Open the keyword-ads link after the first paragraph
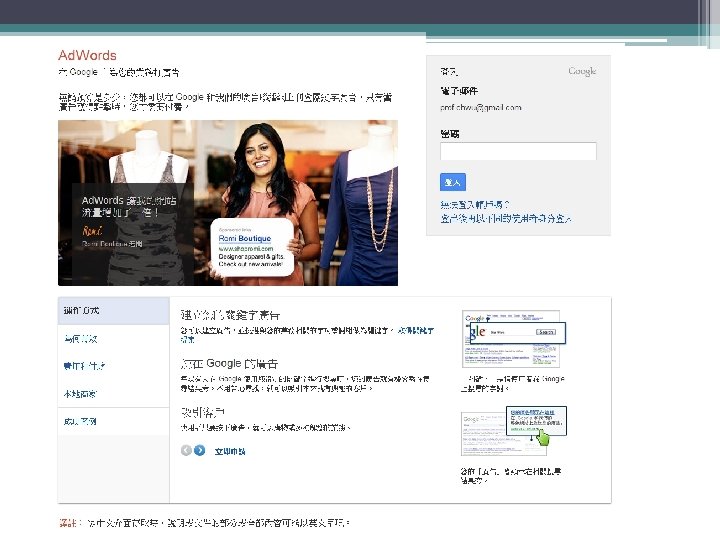The height and width of the screenshot is (540, 720). point(416,330)
